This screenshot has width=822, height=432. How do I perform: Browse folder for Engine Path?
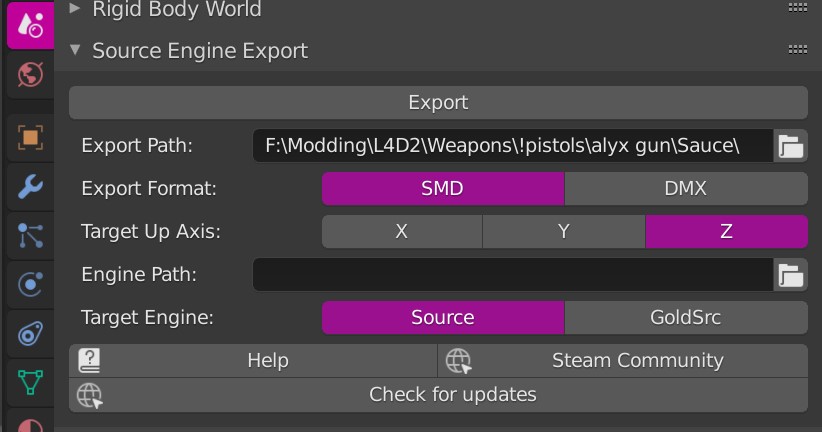point(791,275)
